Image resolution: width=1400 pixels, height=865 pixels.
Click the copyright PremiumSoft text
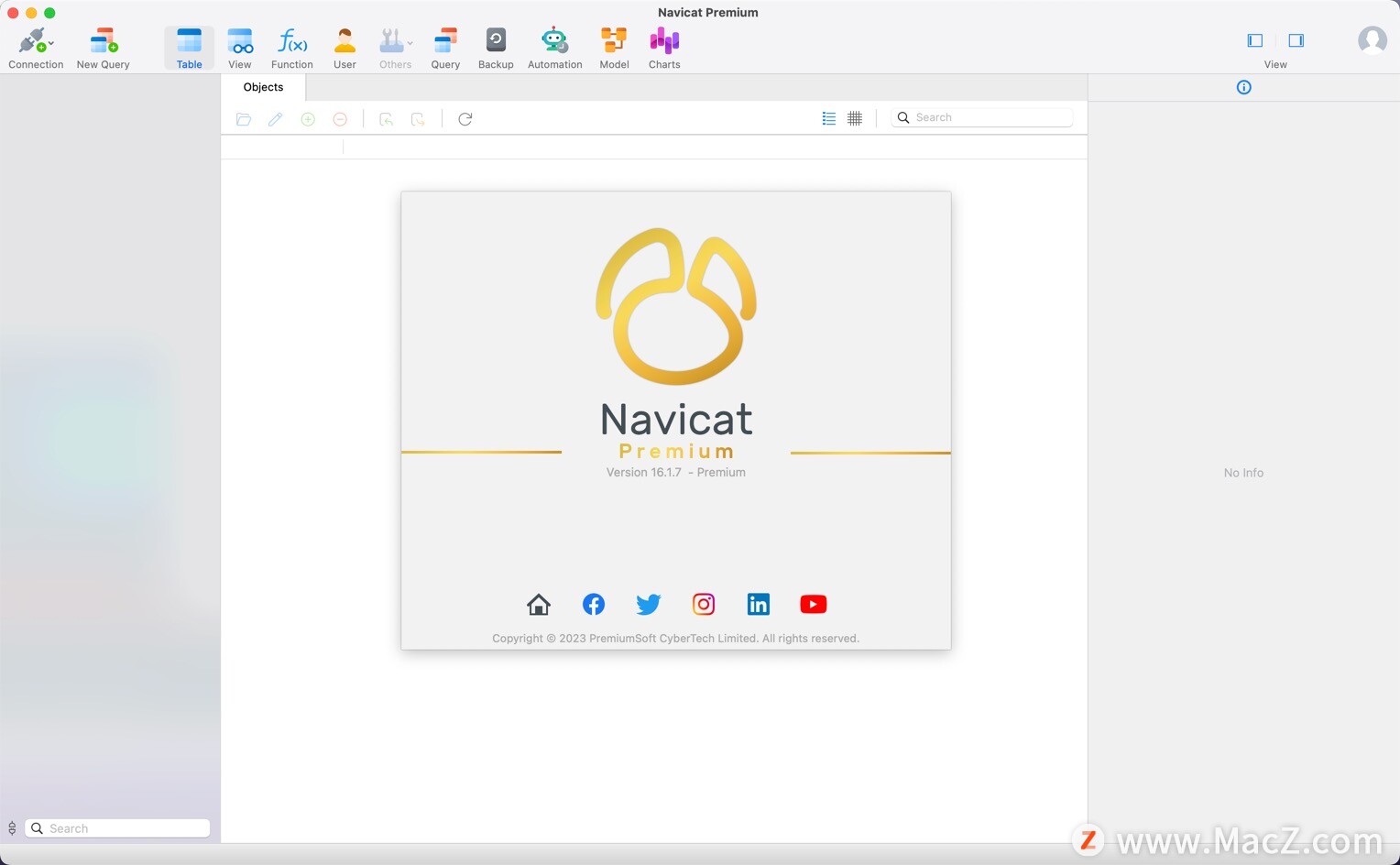pyautogui.click(x=676, y=639)
